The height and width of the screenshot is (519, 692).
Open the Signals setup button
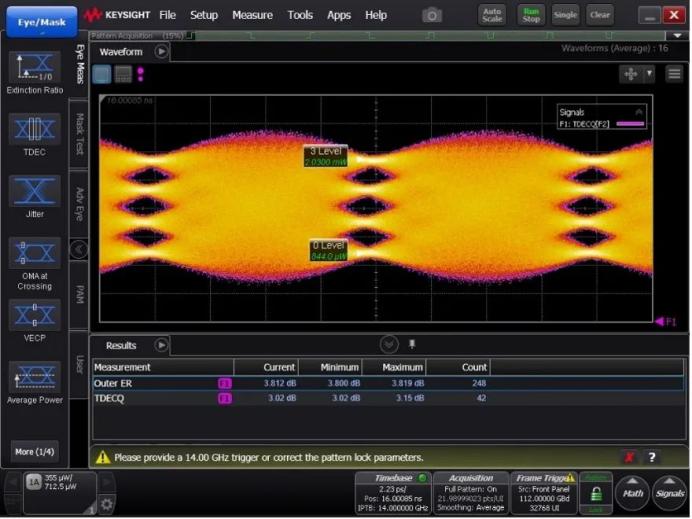tap(670, 492)
